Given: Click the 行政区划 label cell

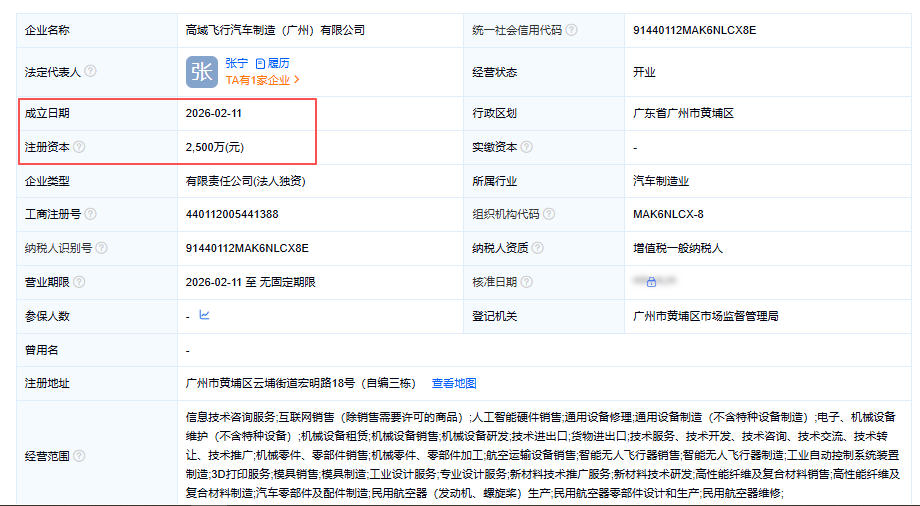Looking at the screenshot, I should [544, 113].
